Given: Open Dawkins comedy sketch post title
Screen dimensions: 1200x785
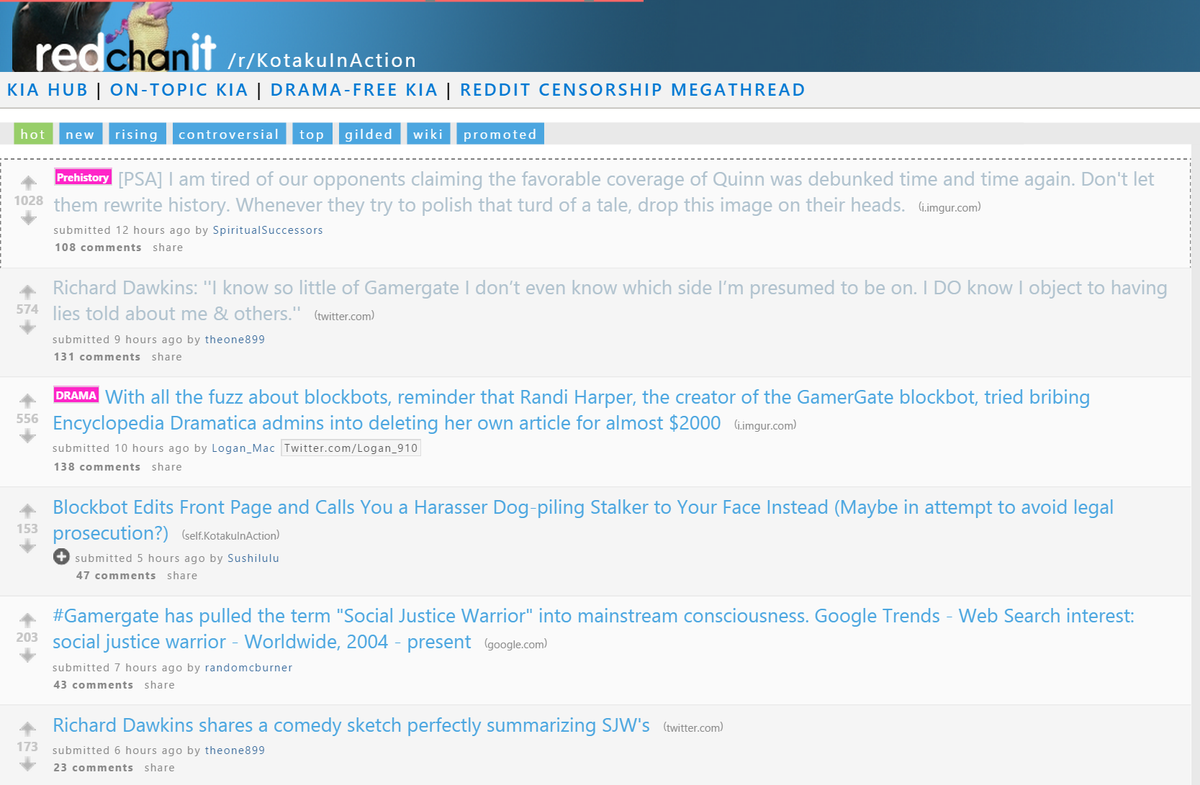Looking at the screenshot, I should [x=351, y=726].
